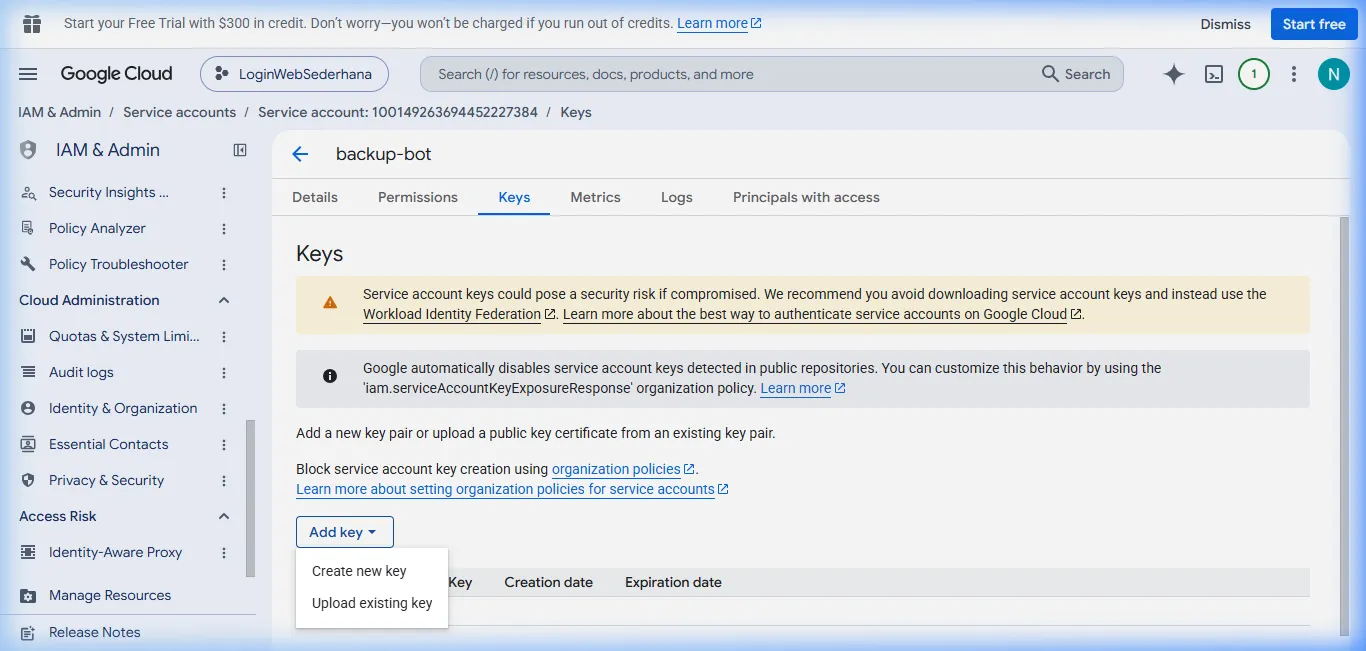Choose Create new key from menu

[372, 571]
